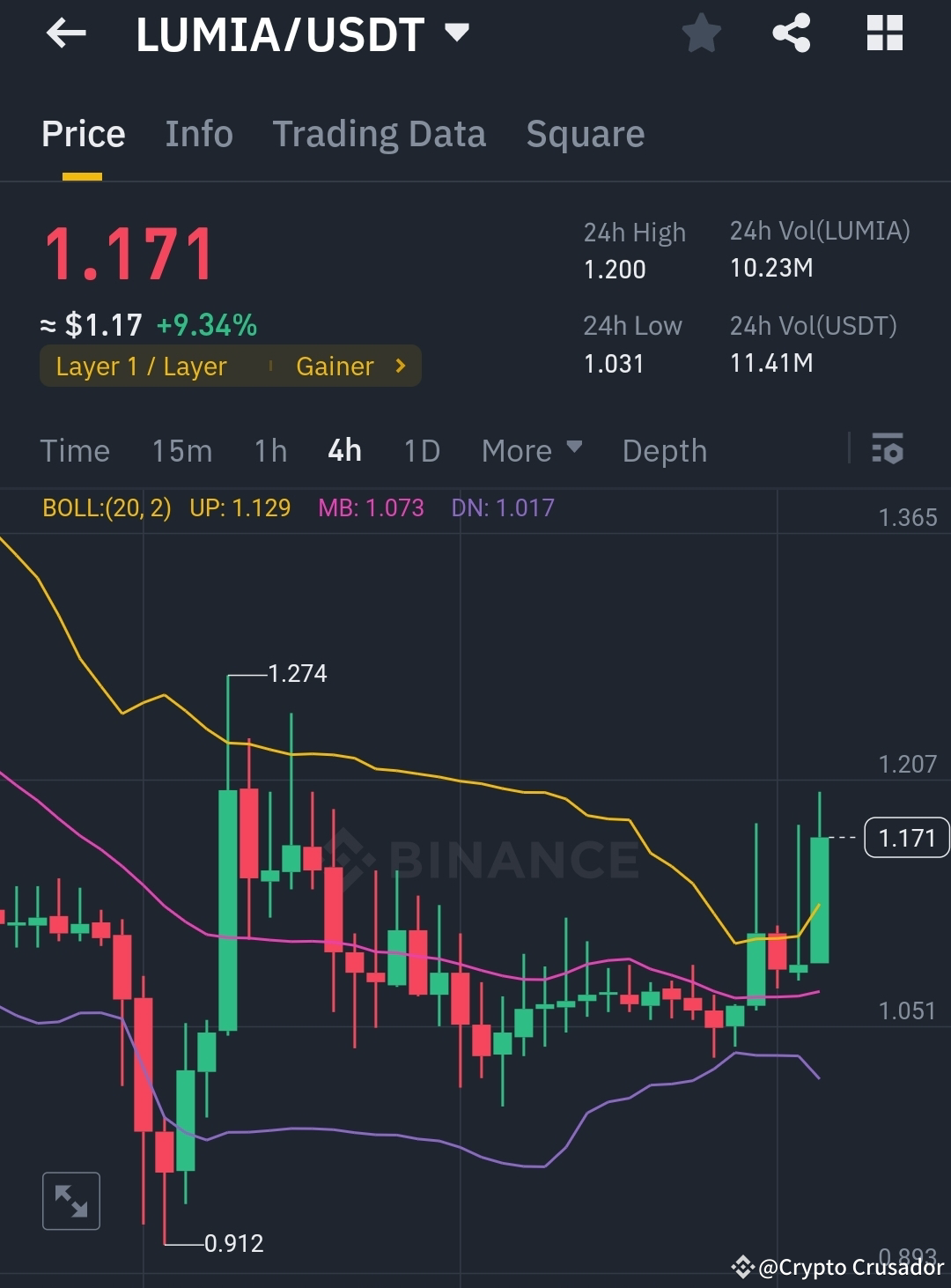Expand chart to fullscreen with corner icon
This screenshot has width=951, height=1288.
70,1200
